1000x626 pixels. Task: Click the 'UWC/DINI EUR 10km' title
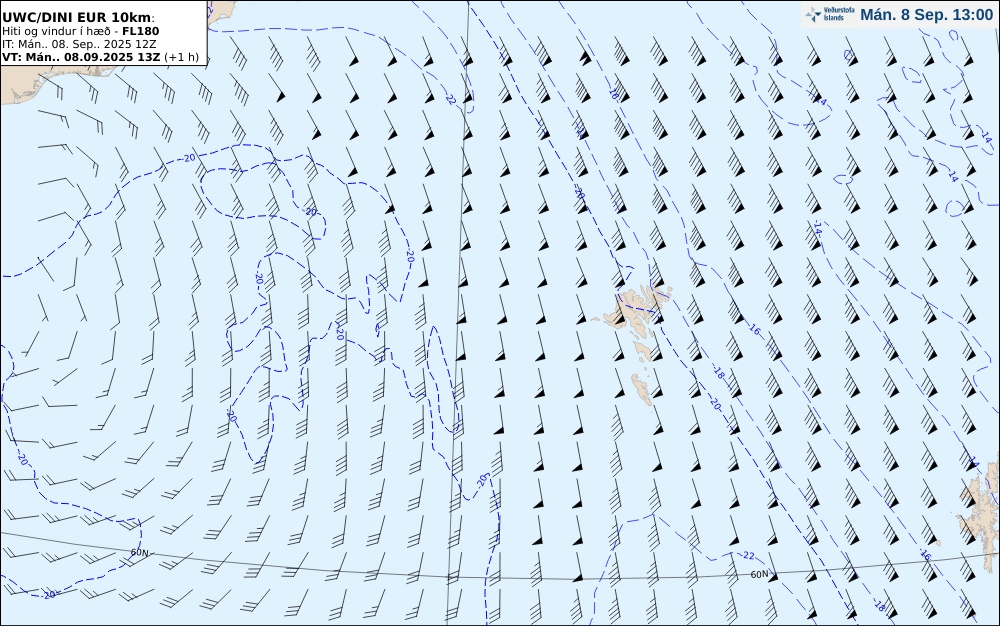(x=78, y=17)
